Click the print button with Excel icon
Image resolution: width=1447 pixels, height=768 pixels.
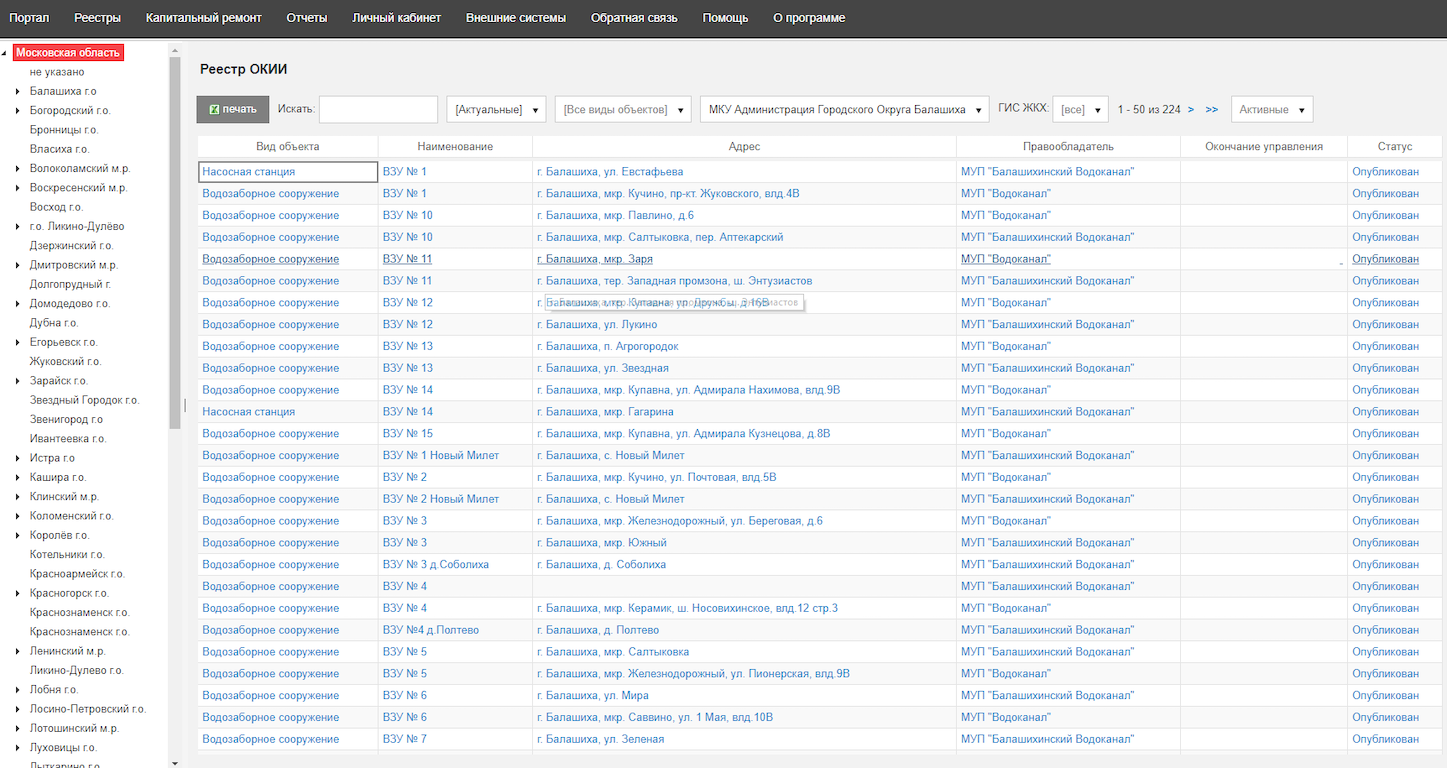point(233,109)
